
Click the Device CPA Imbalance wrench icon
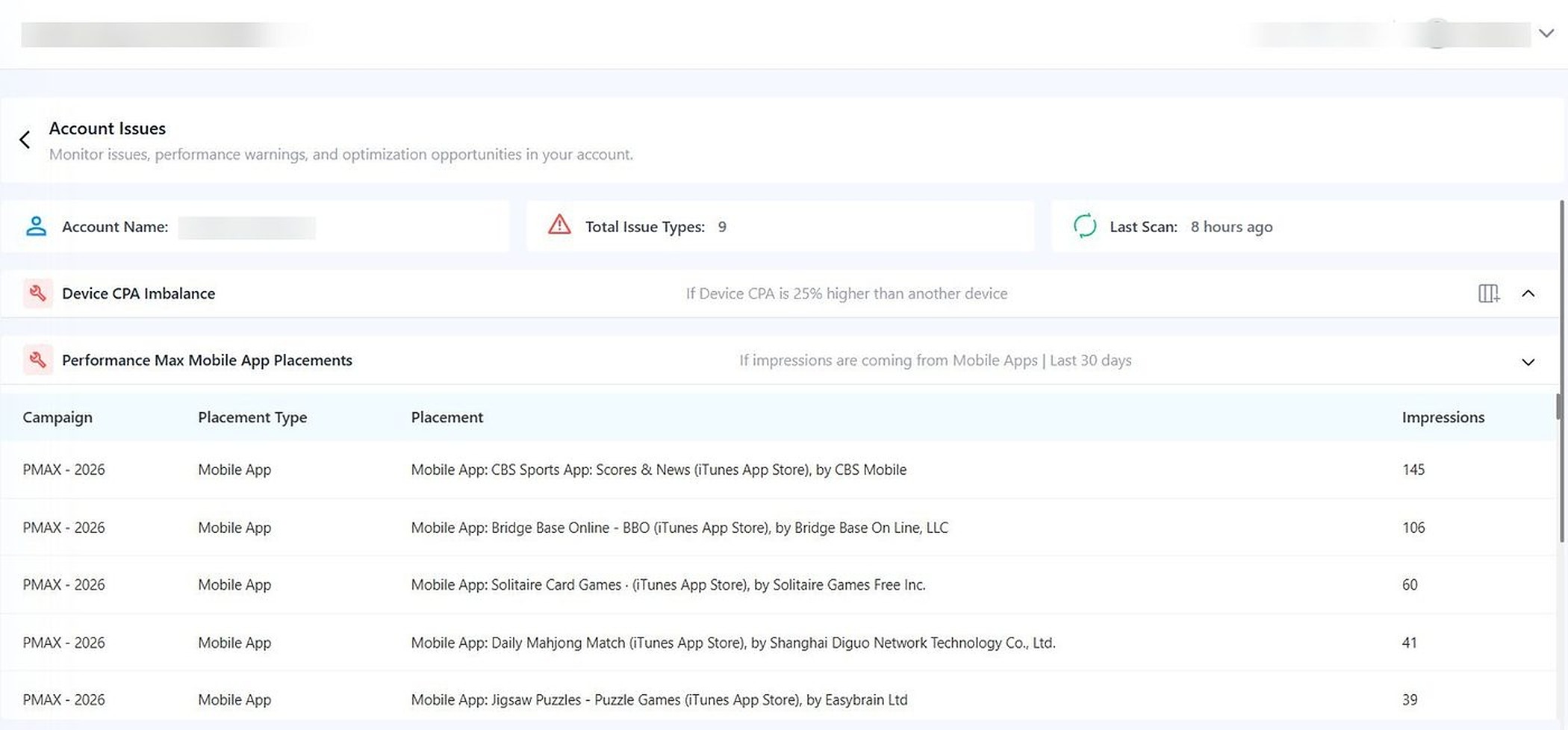point(37,293)
